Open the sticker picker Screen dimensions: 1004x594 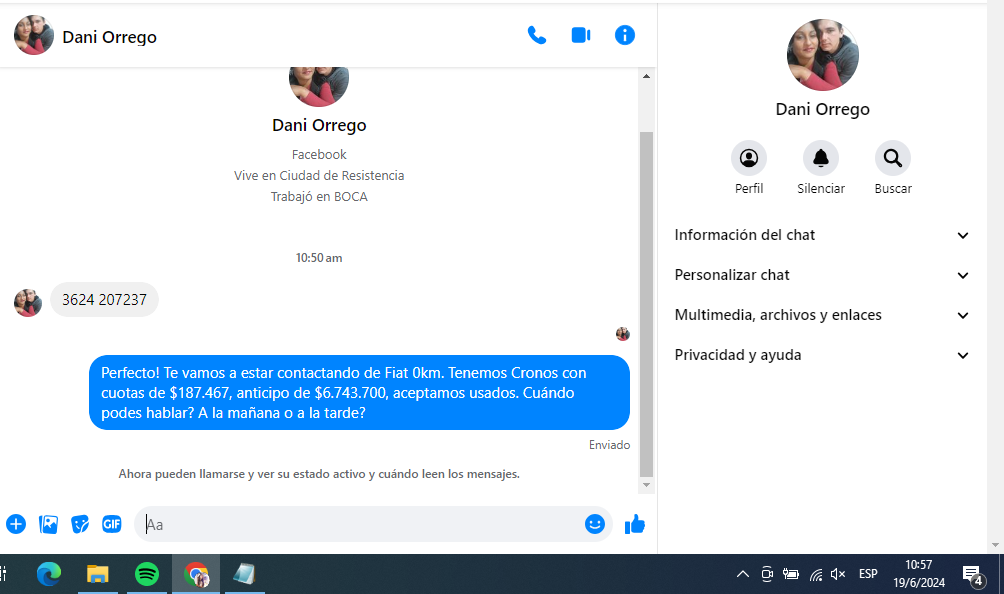pos(80,524)
